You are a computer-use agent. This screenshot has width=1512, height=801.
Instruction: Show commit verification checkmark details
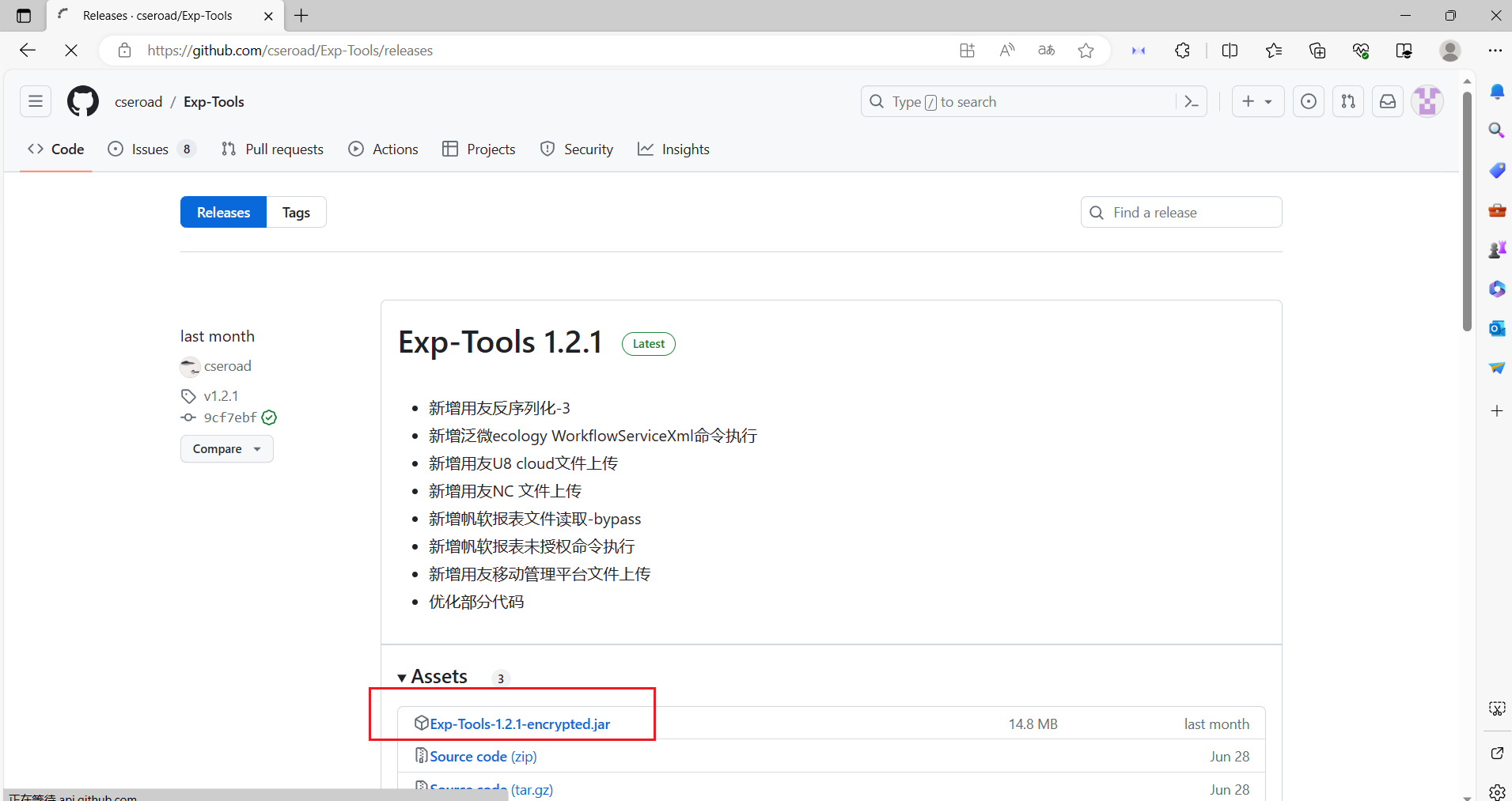click(269, 418)
